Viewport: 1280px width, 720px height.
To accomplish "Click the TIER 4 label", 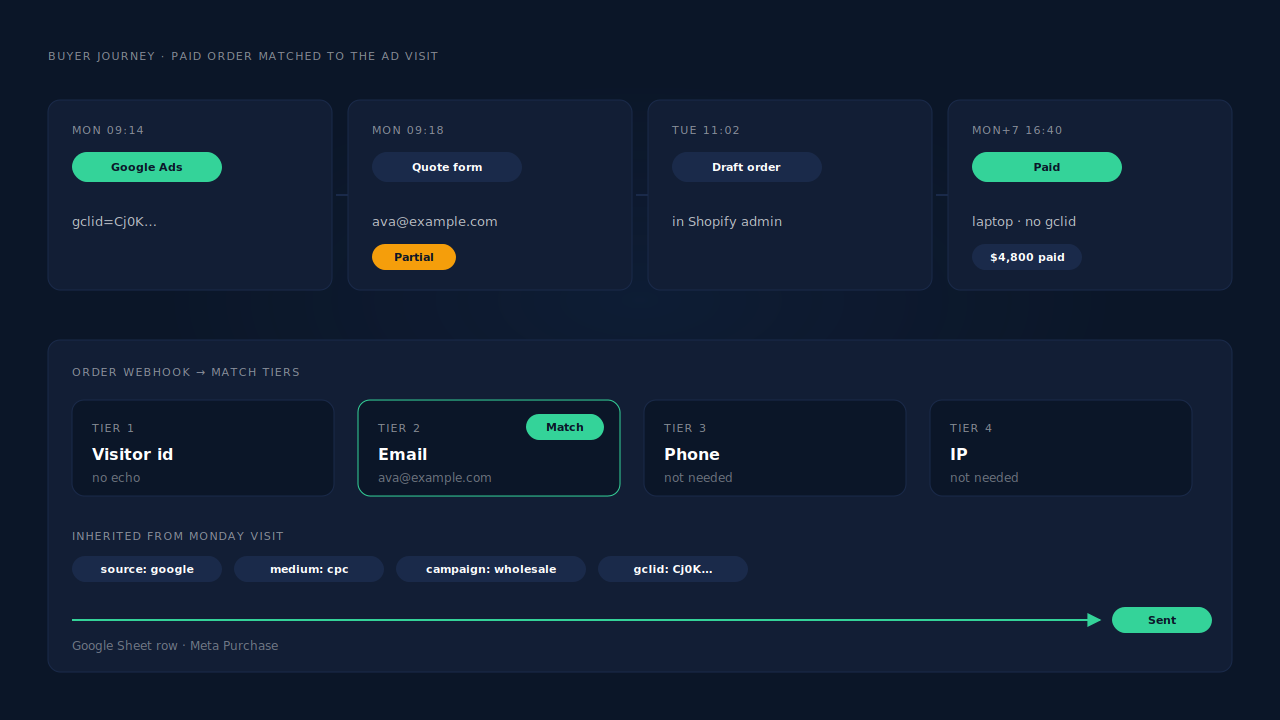I will (971, 428).
